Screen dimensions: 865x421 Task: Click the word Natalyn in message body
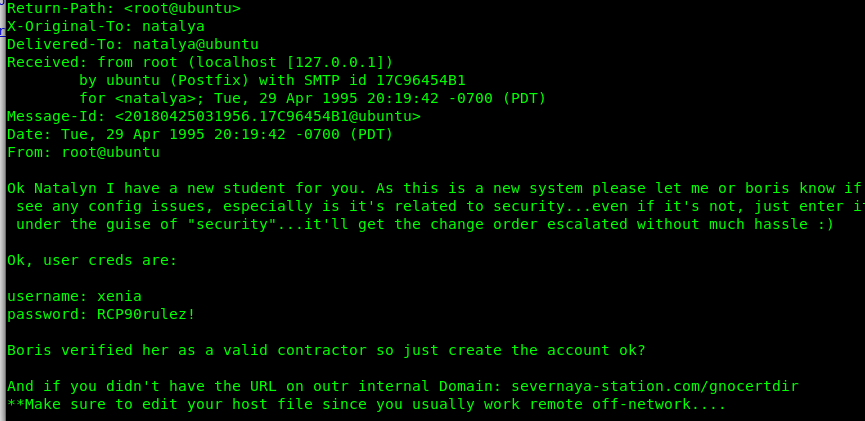[x=65, y=188]
